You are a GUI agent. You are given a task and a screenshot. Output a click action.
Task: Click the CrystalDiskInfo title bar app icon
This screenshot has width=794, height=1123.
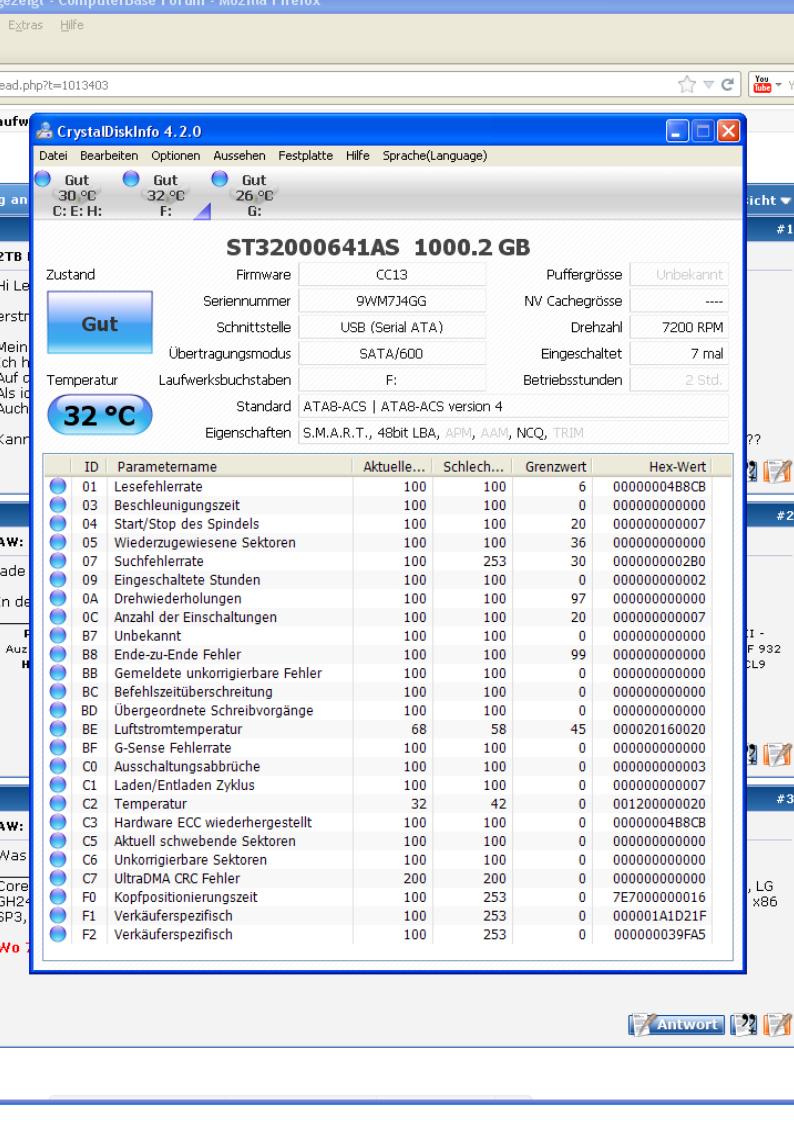(44, 131)
